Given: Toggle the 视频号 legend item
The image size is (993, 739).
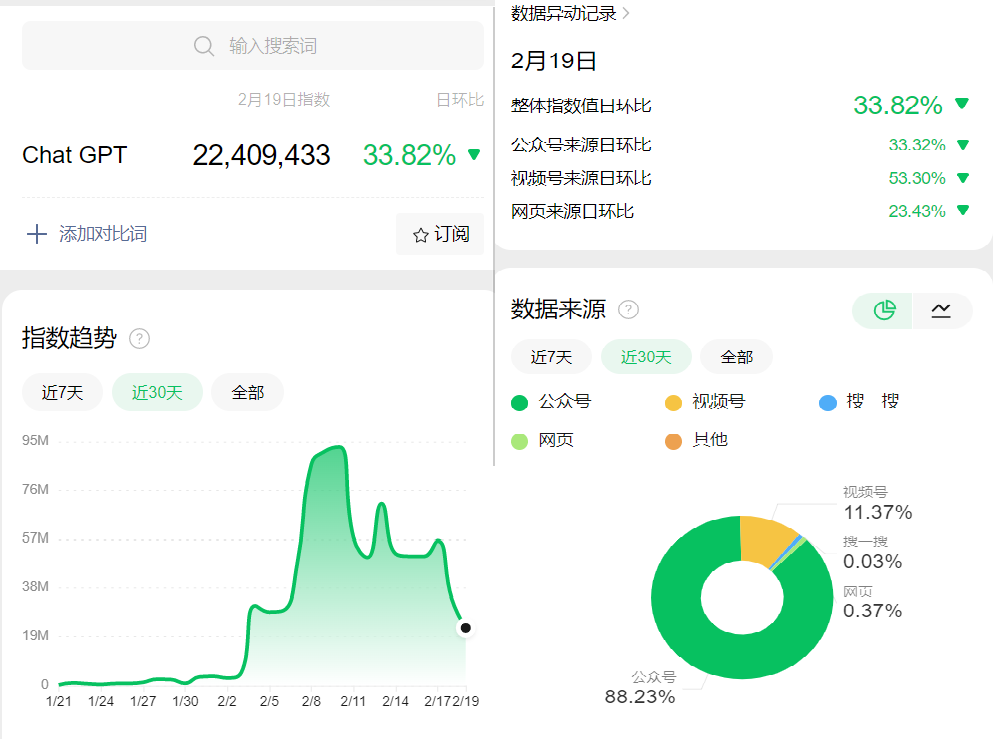Looking at the screenshot, I should pos(697,401).
